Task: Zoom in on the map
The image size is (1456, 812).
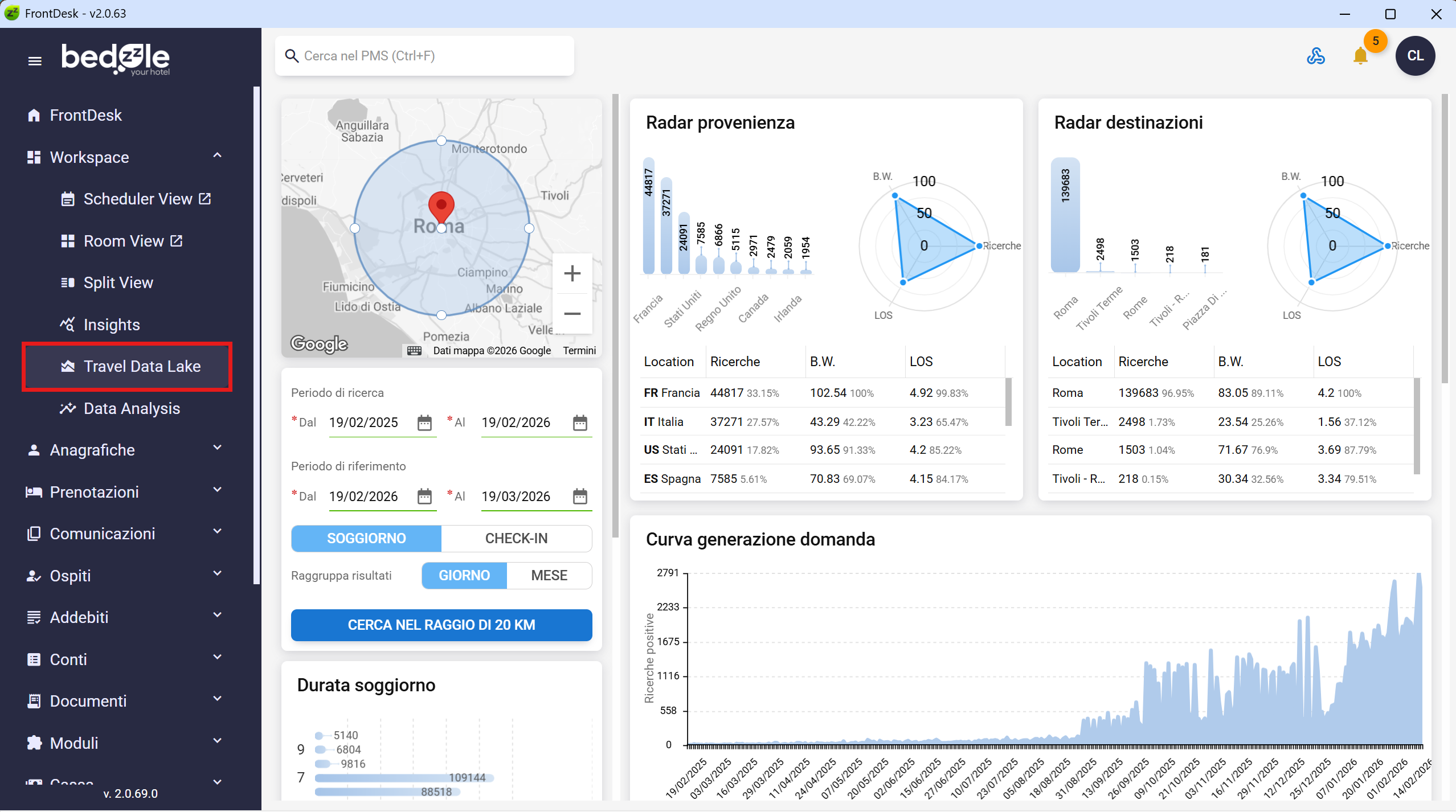Action: pyautogui.click(x=572, y=274)
